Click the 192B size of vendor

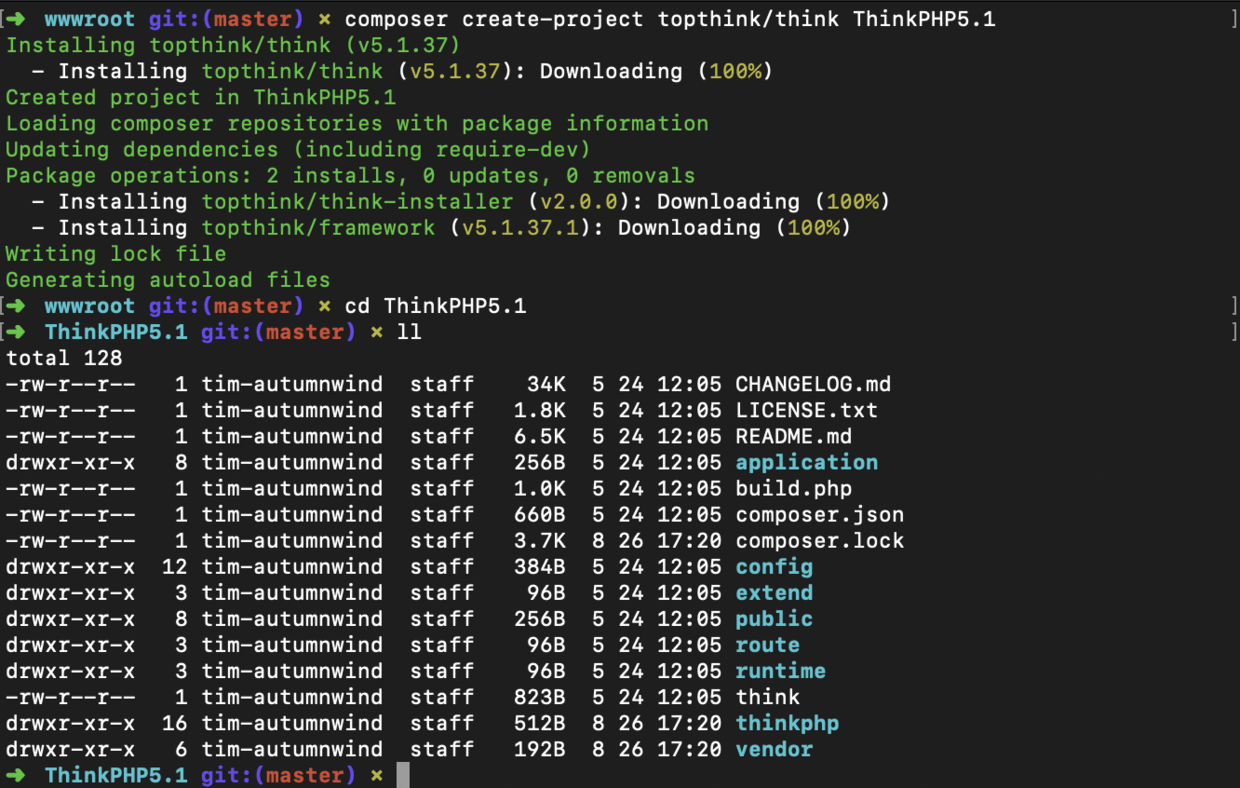coord(540,748)
